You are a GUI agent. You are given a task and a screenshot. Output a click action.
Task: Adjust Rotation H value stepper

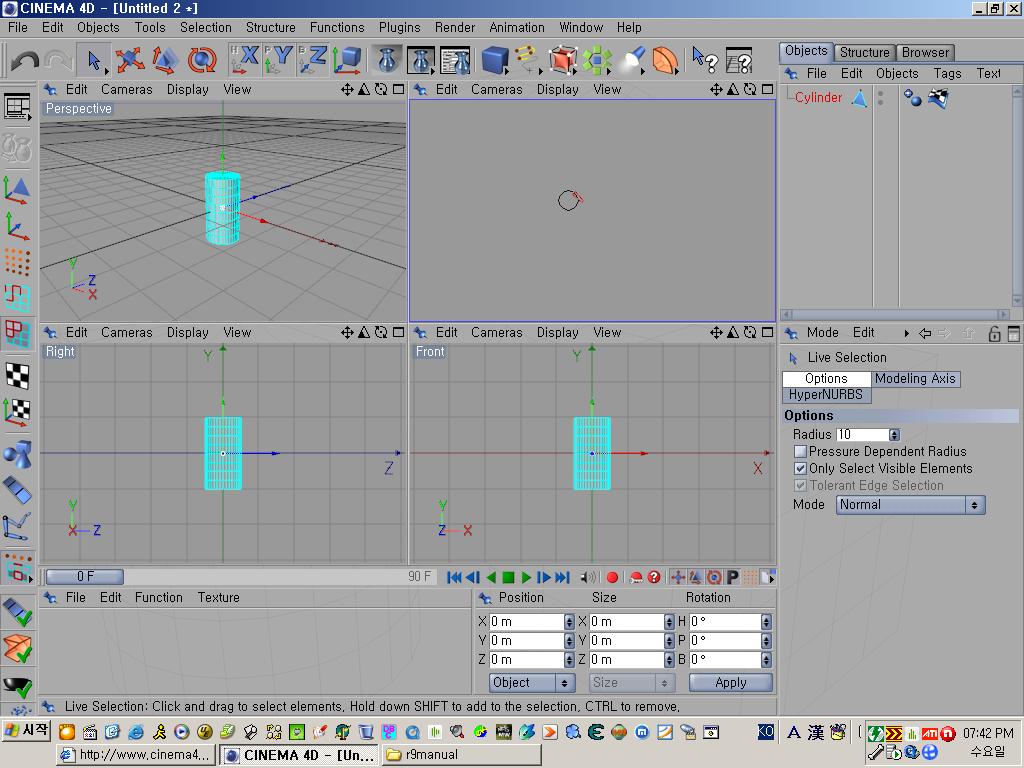766,622
